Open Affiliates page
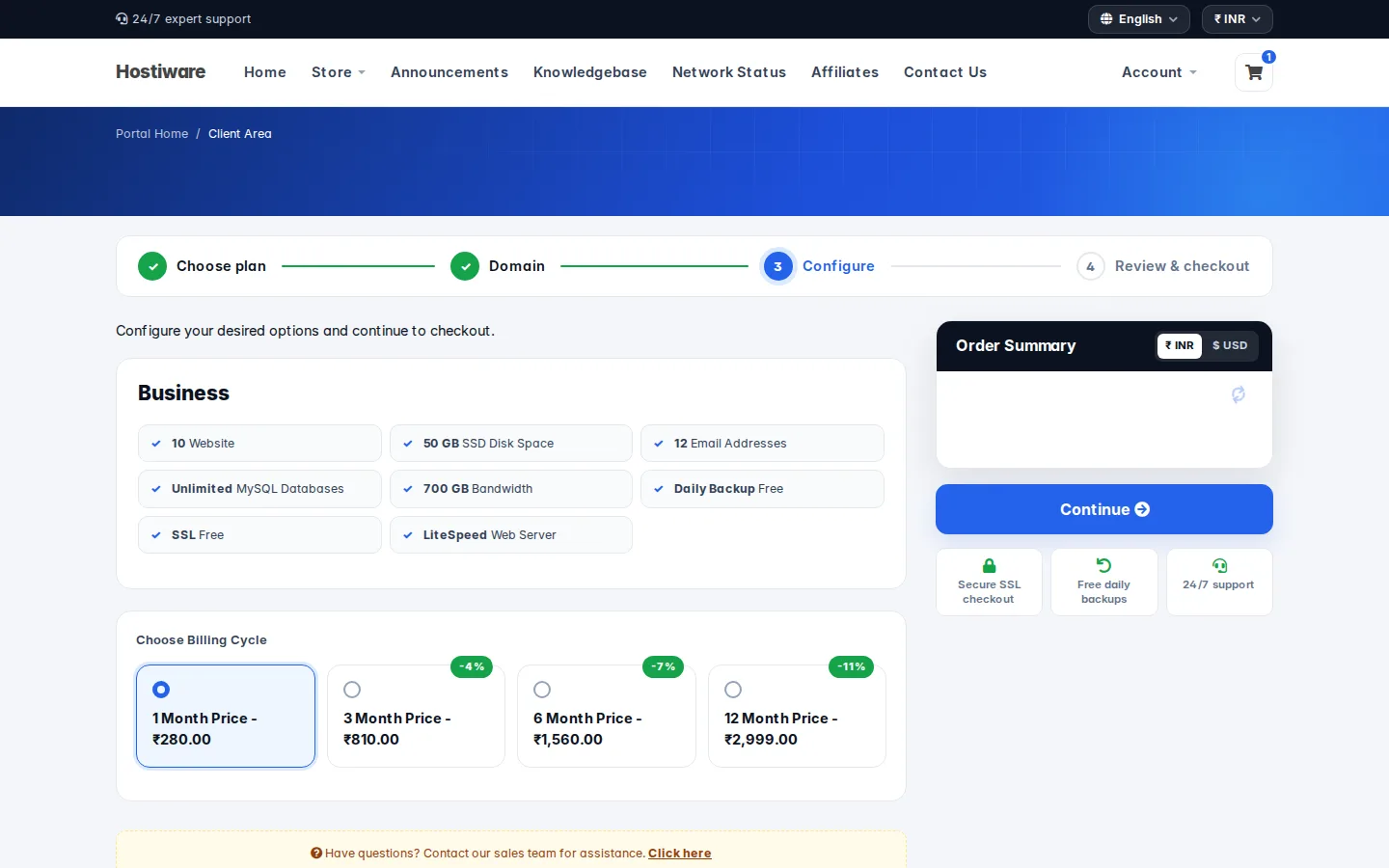The height and width of the screenshot is (868, 1389). [845, 72]
